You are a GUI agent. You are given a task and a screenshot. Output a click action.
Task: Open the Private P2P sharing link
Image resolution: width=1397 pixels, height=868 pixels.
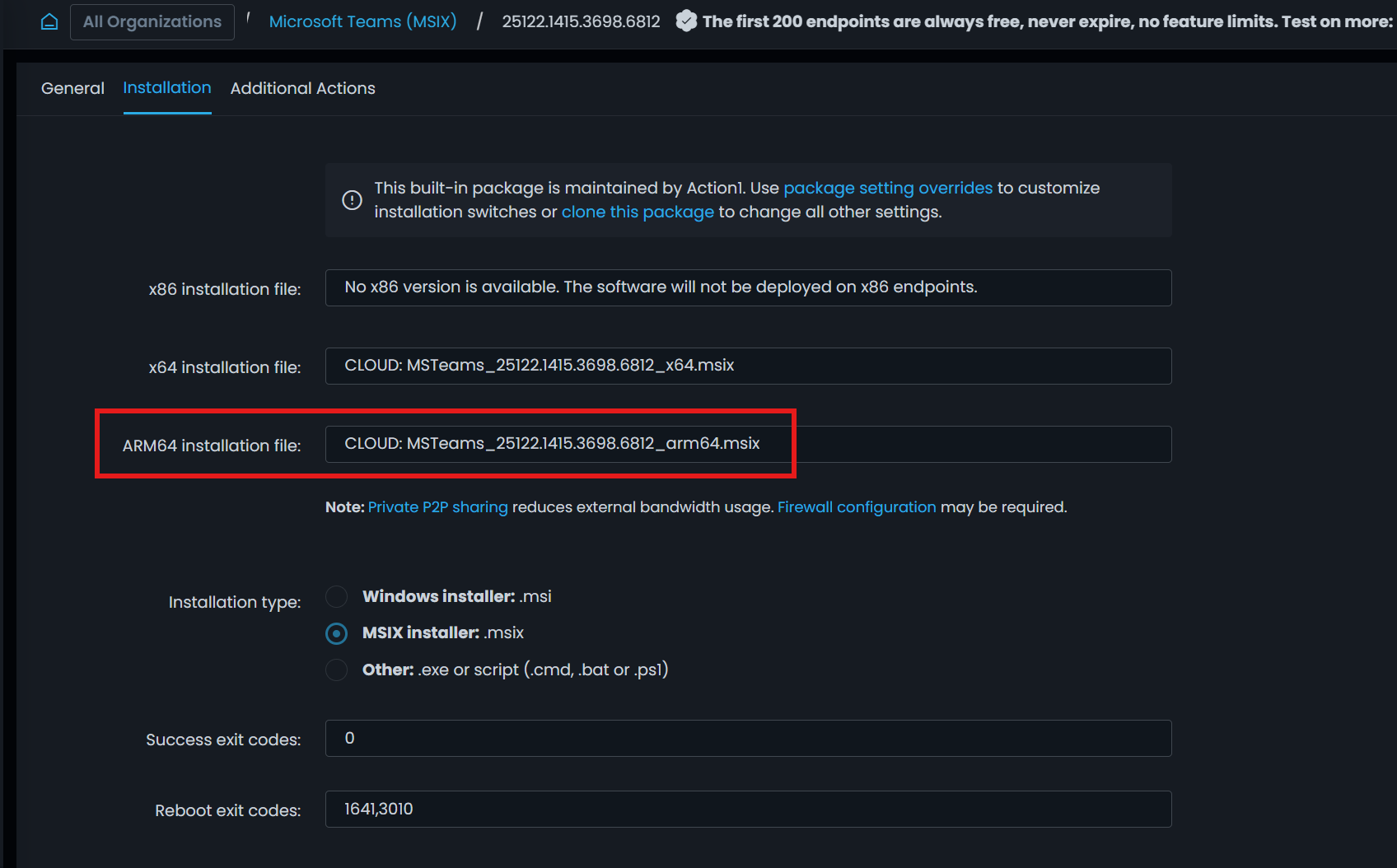[x=438, y=506]
